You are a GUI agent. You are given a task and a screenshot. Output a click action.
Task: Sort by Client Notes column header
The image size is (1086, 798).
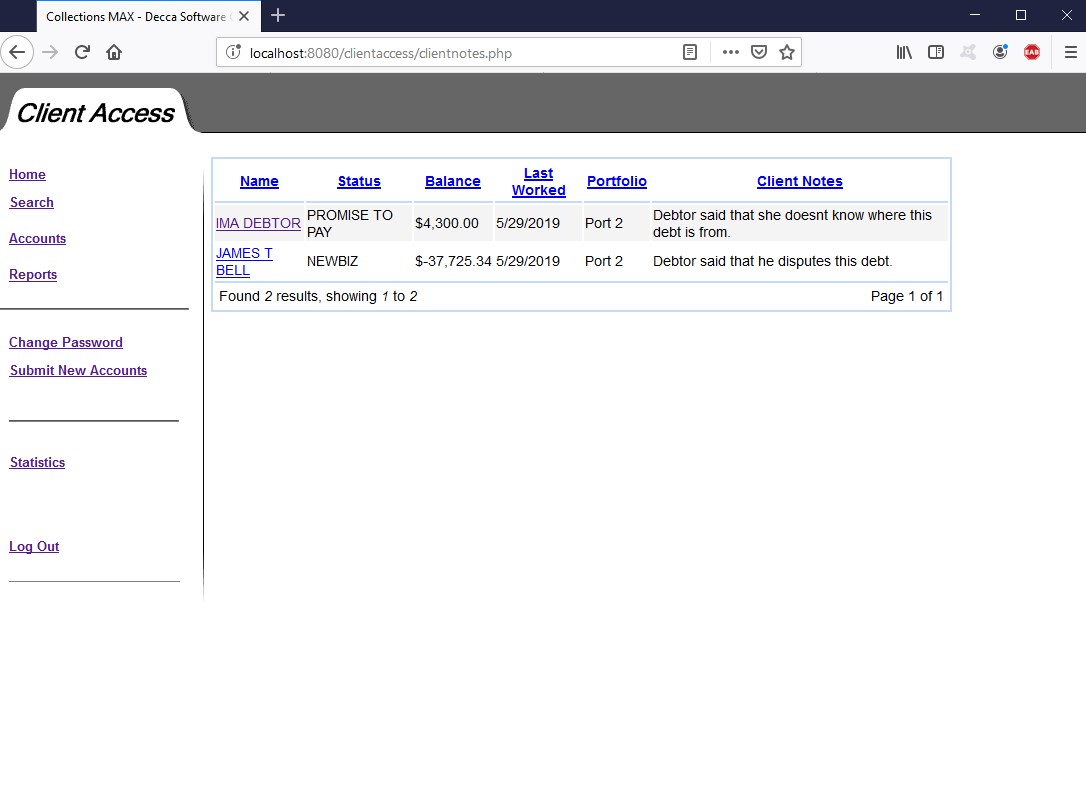[800, 181]
